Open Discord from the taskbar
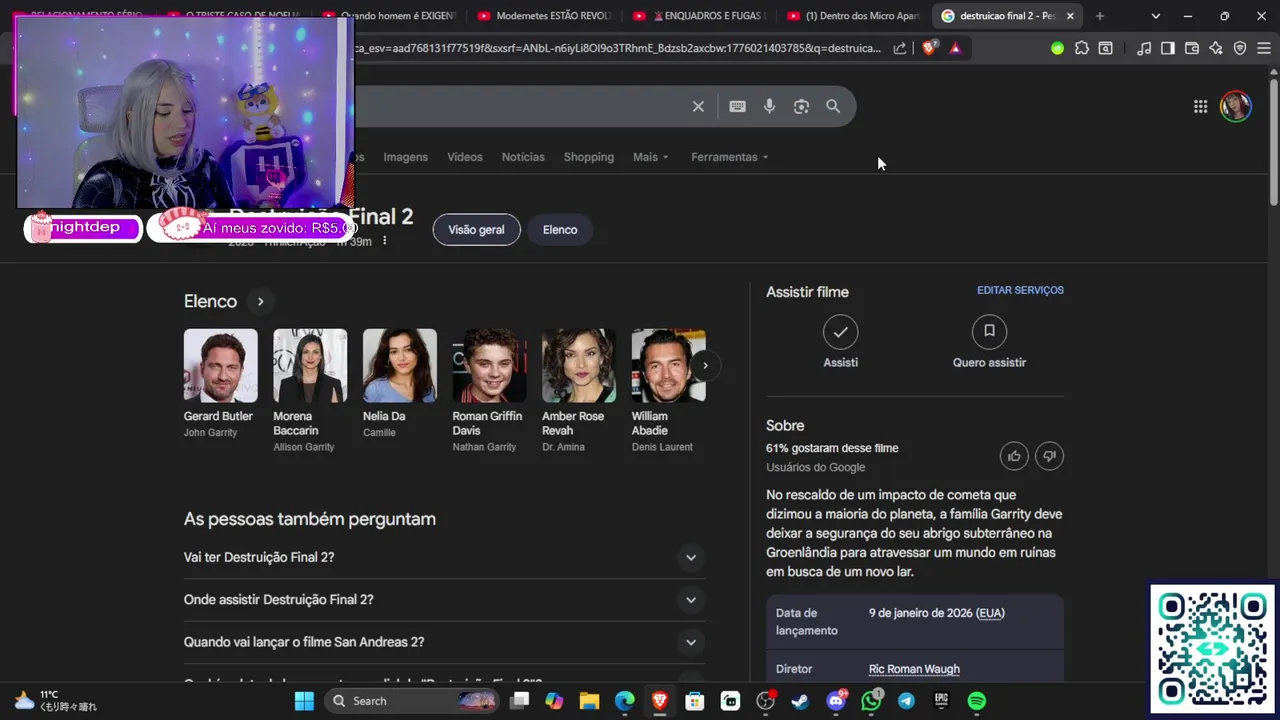 (836, 701)
